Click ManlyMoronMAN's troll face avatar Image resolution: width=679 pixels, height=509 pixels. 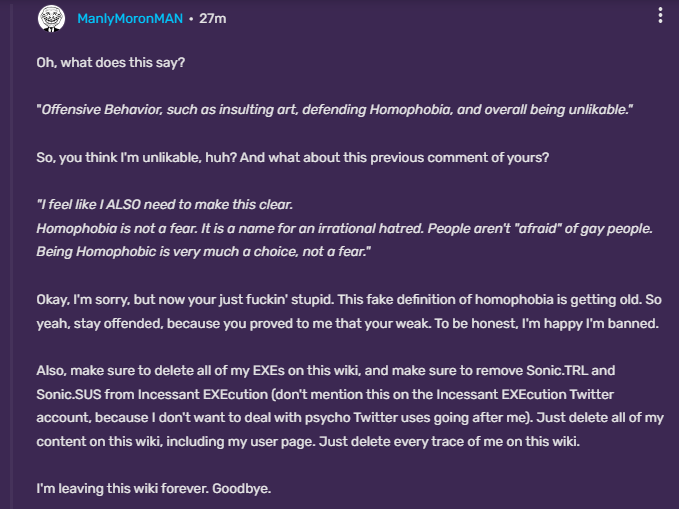point(50,17)
